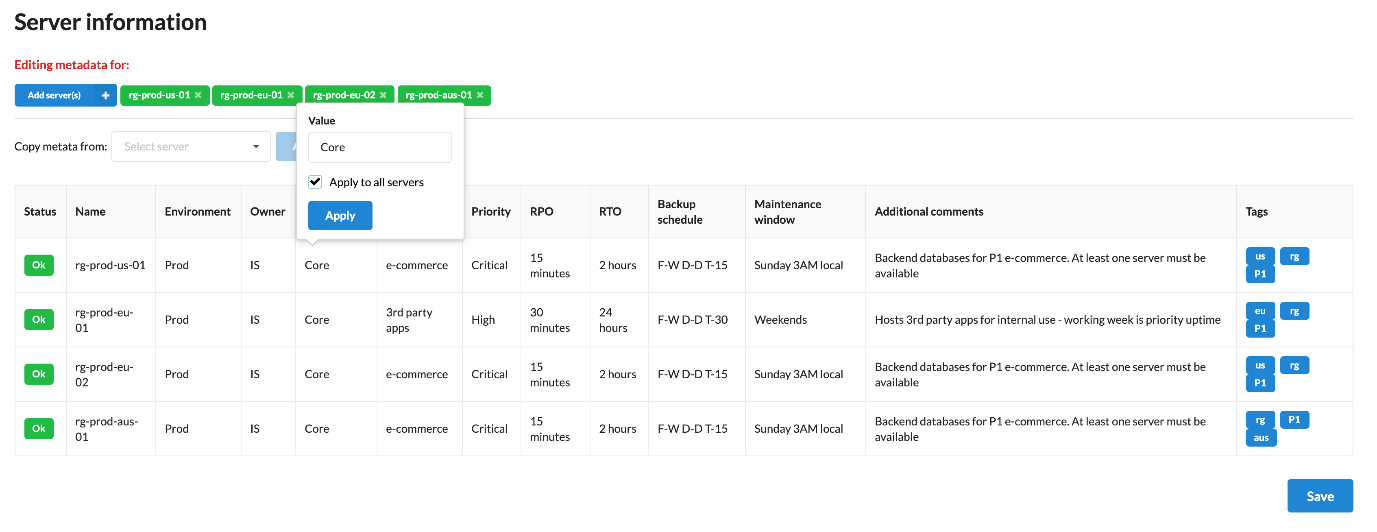
Task: Click Ok status badge for rg-prod-us-01
Action: (x=40, y=265)
